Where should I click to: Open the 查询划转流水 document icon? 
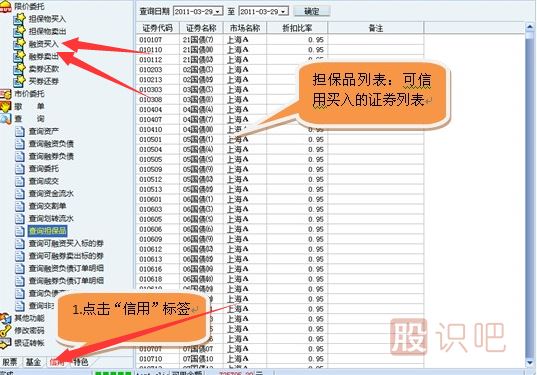[x=20, y=218]
